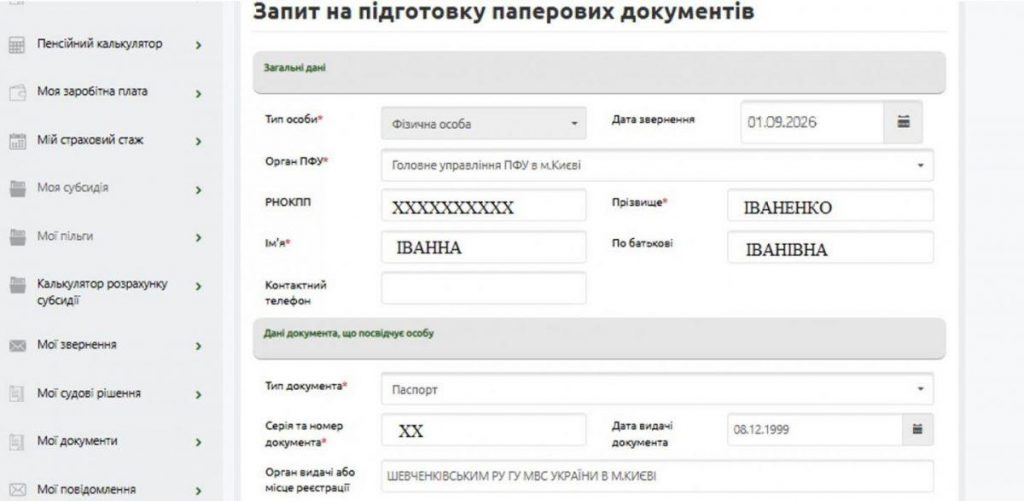The height and width of the screenshot is (501, 1024).
Task: Click the folder icon beside Калькулятор розрахунку субсидії
Action: coord(18,285)
